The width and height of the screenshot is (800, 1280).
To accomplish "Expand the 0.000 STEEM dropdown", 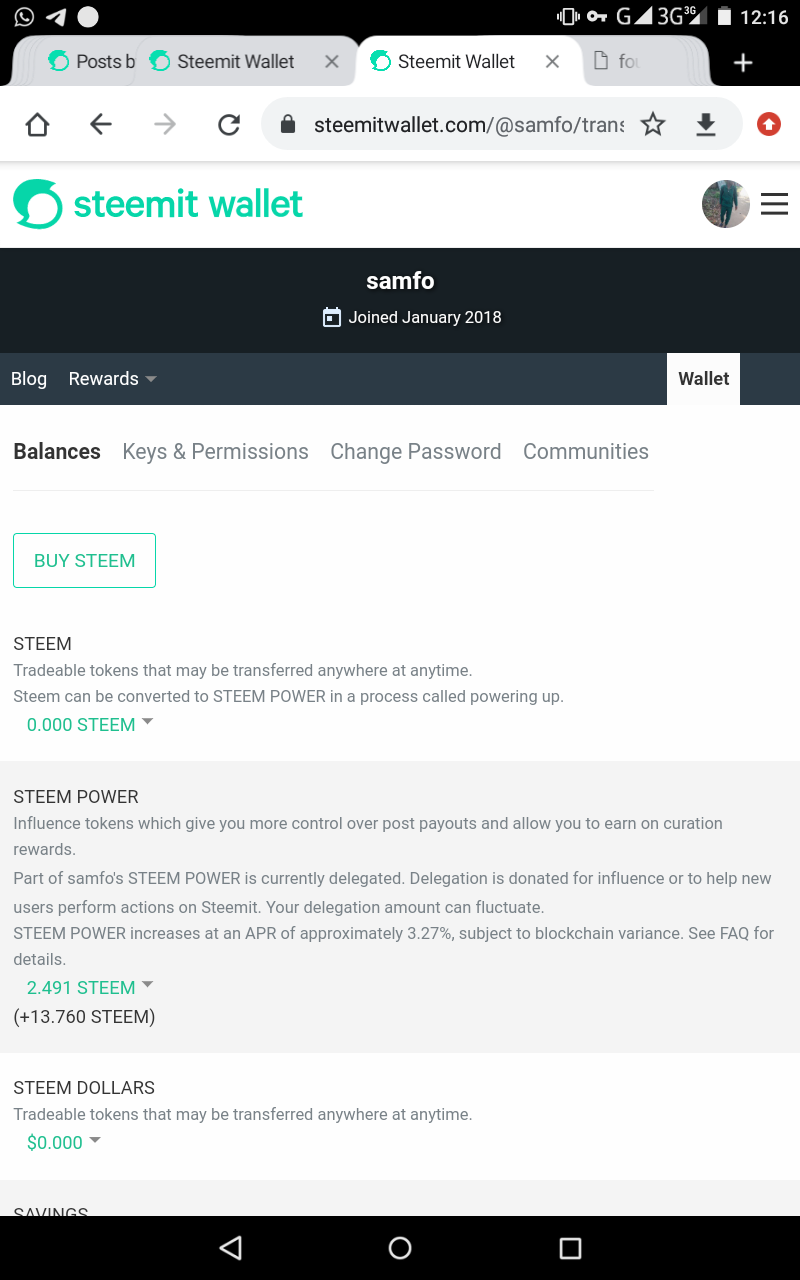I will click(x=90, y=725).
